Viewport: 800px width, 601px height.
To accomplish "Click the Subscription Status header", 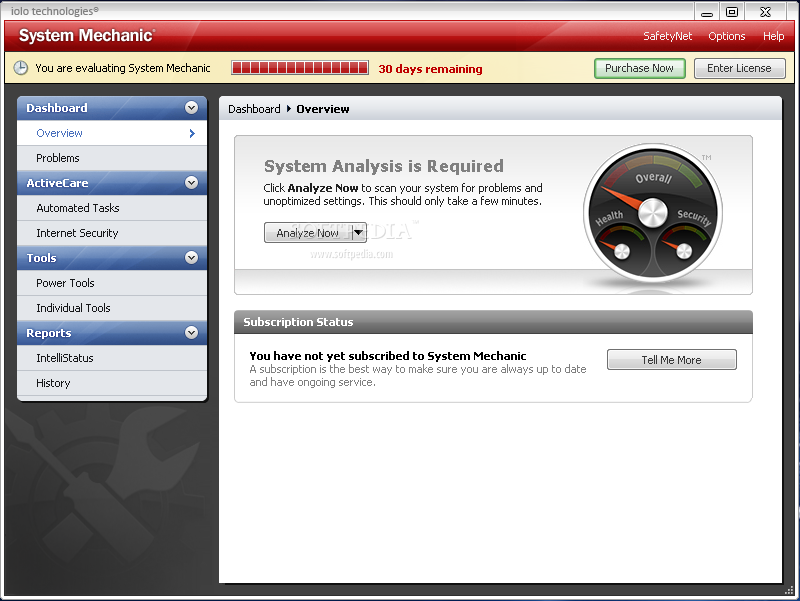I will [x=493, y=322].
